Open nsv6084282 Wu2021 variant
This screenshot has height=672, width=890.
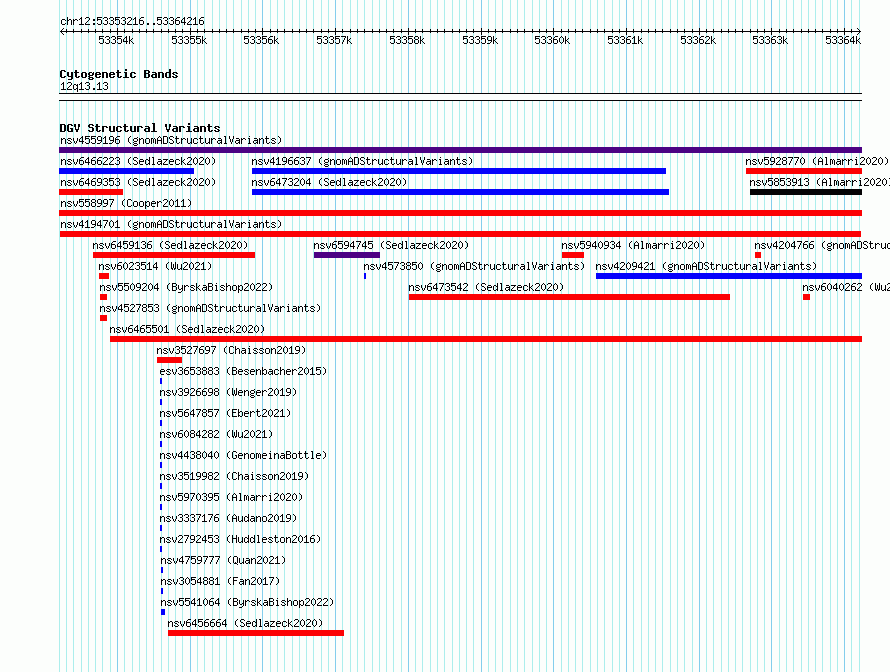tap(216, 434)
